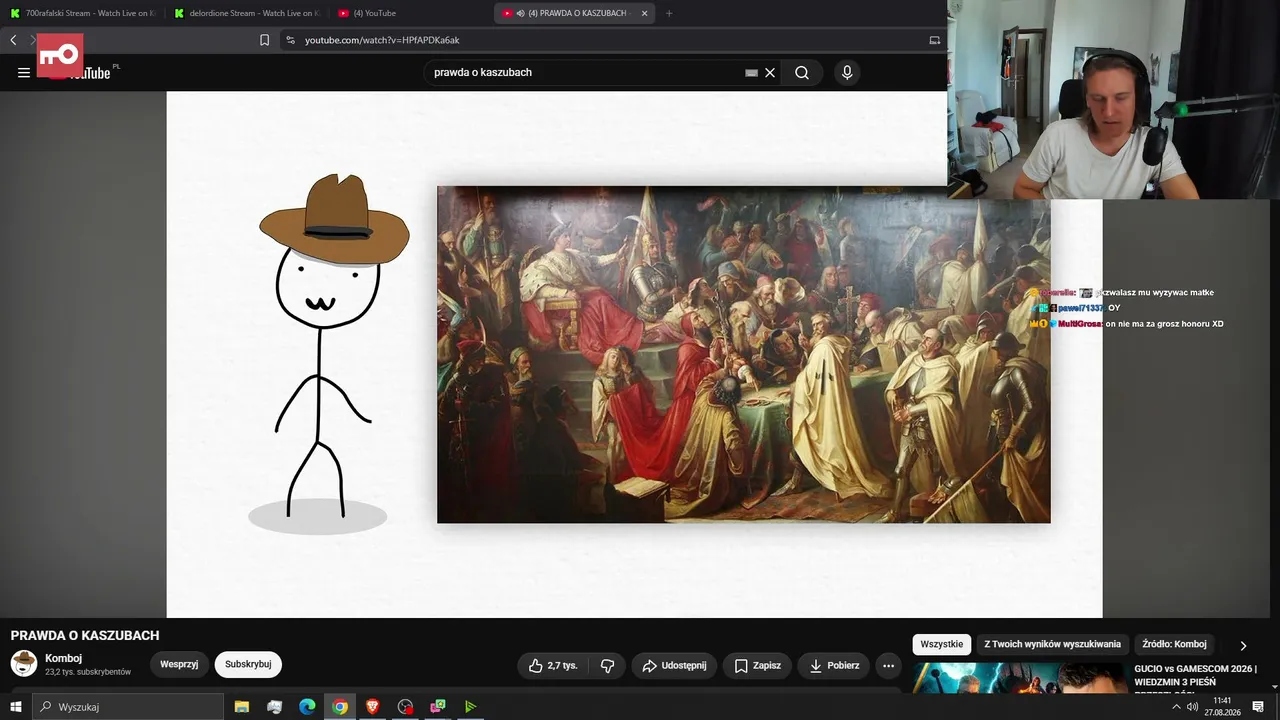Image resolution: width=1280 pixels, height=720 pixels.
Task: Open the Windows Start menu
Action: (16, 707)
